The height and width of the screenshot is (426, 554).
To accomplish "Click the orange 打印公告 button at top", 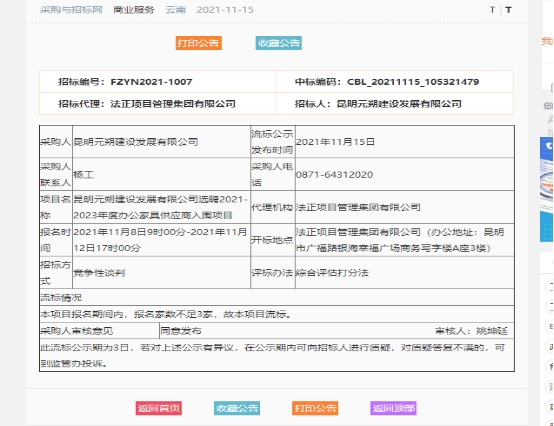I will 199,43.
